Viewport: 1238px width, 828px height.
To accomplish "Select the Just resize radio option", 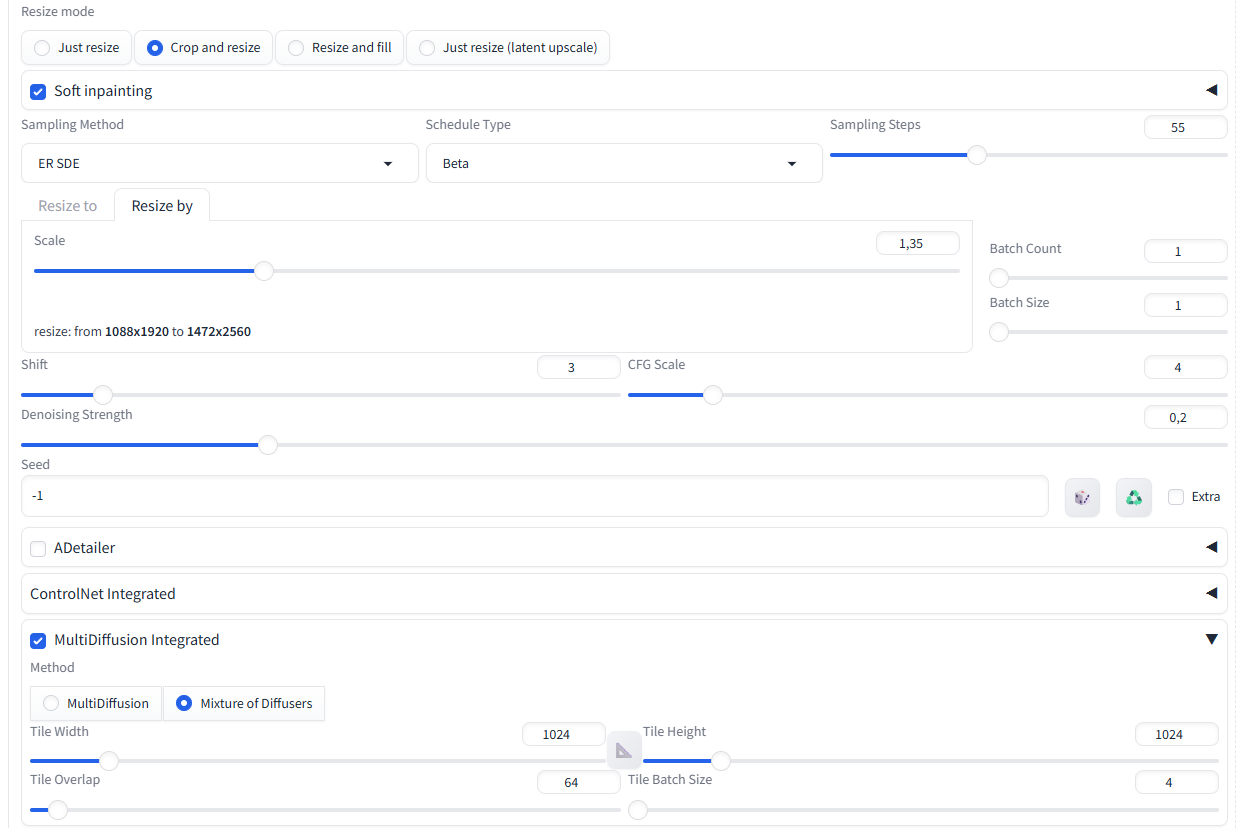I will (76, 47).
